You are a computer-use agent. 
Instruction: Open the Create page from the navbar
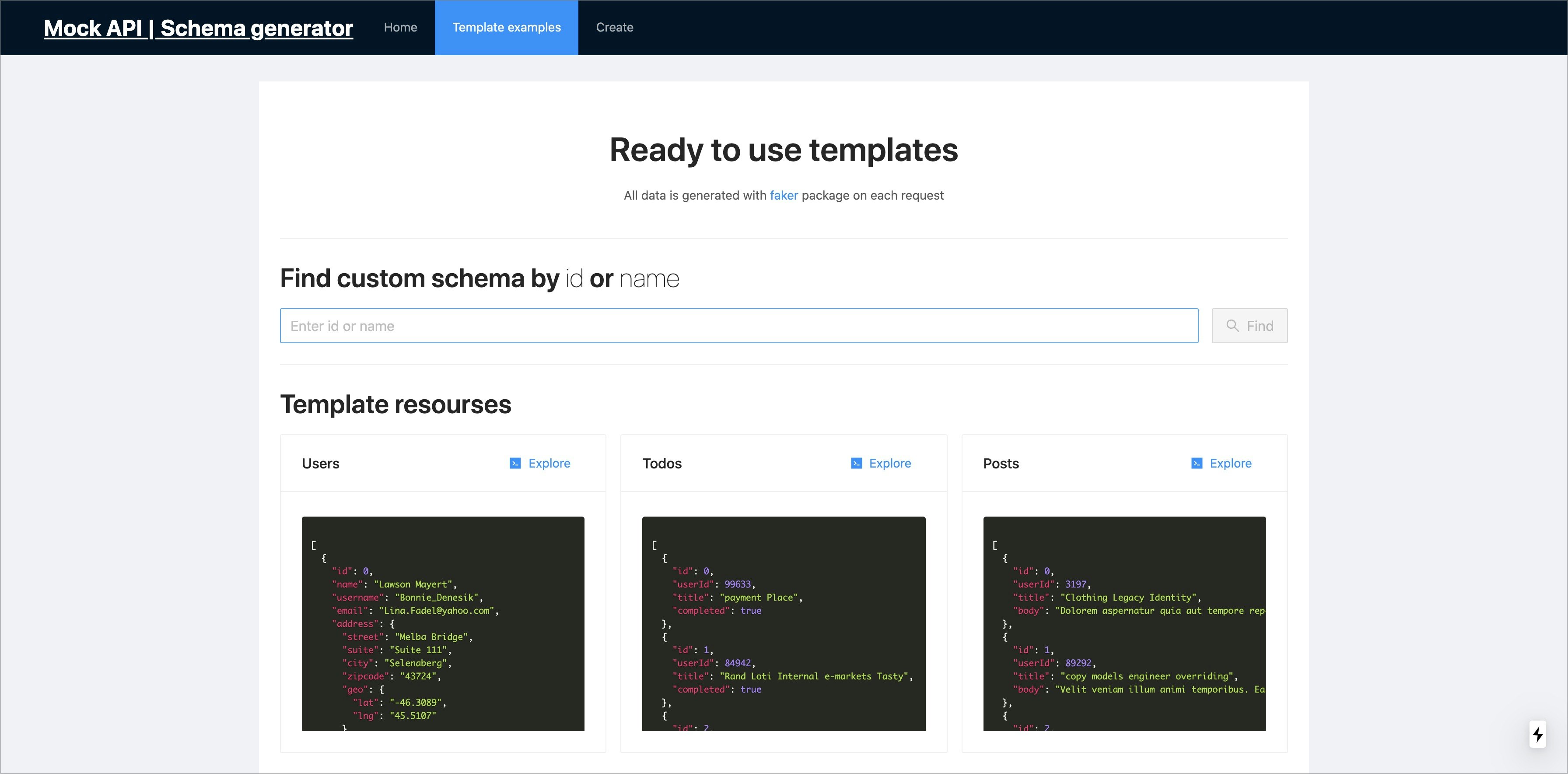tap(614, 28)
